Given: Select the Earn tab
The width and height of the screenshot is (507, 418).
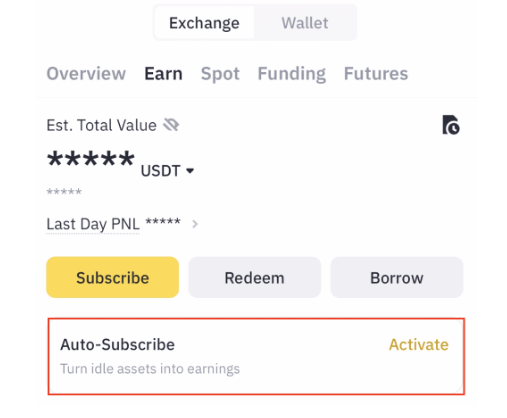Looking at the screenshot, I should pos(163,73).
